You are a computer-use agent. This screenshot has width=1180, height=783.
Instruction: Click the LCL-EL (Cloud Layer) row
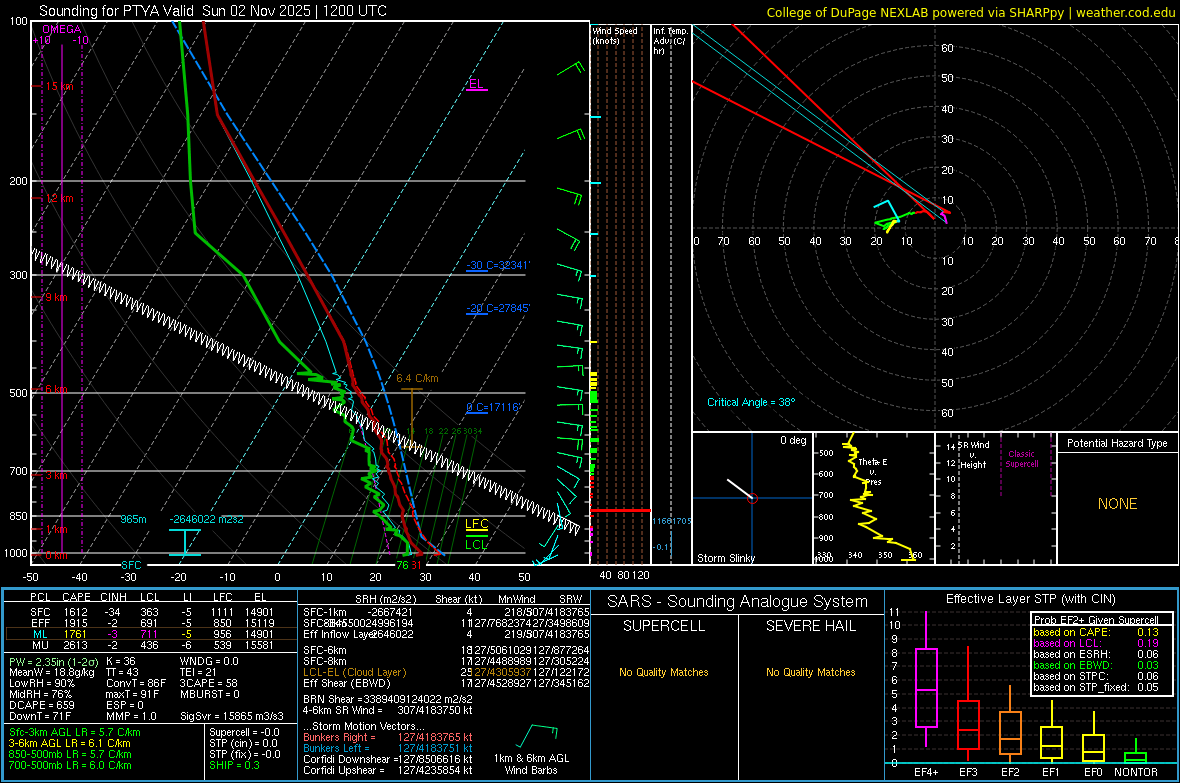click(446, 672)
